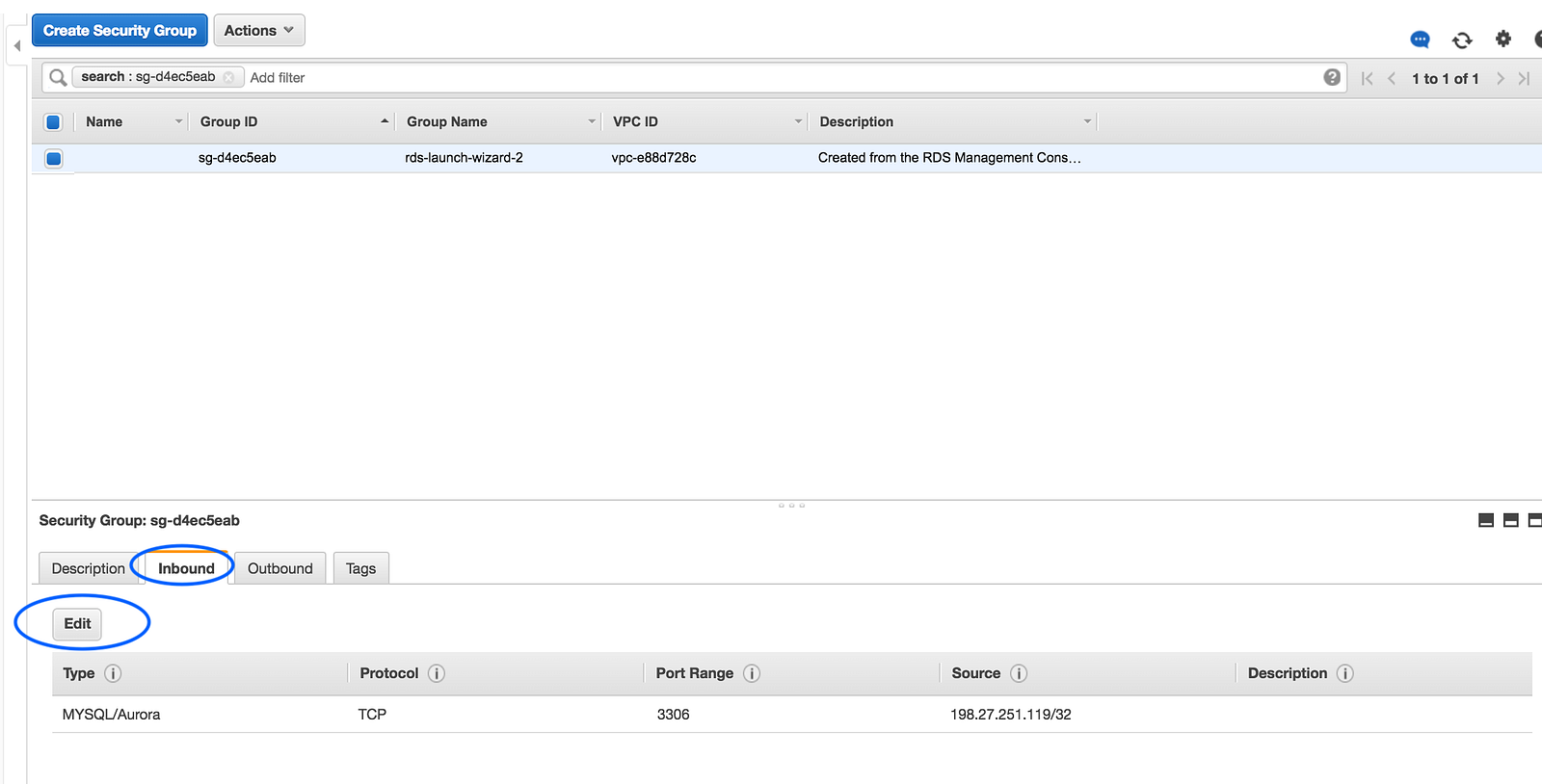
Task: Show info for Source column
Action: [1019, 673]
